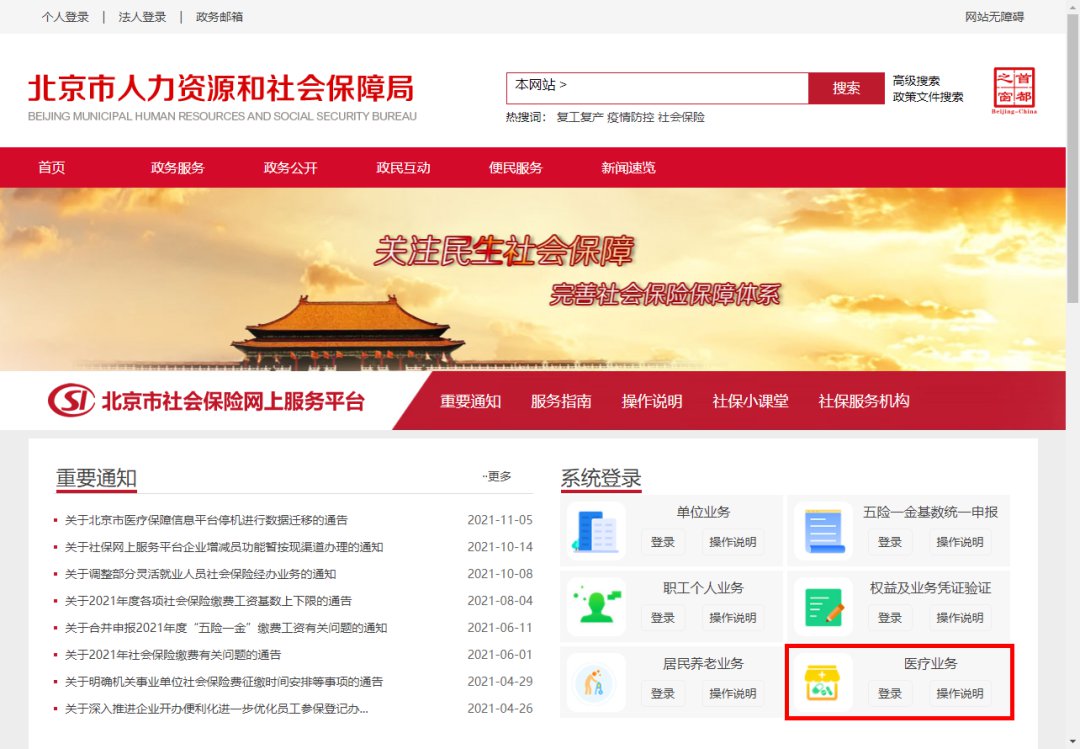Open 便民服务 navigation item
The image size is (1080, 749).
515,167
